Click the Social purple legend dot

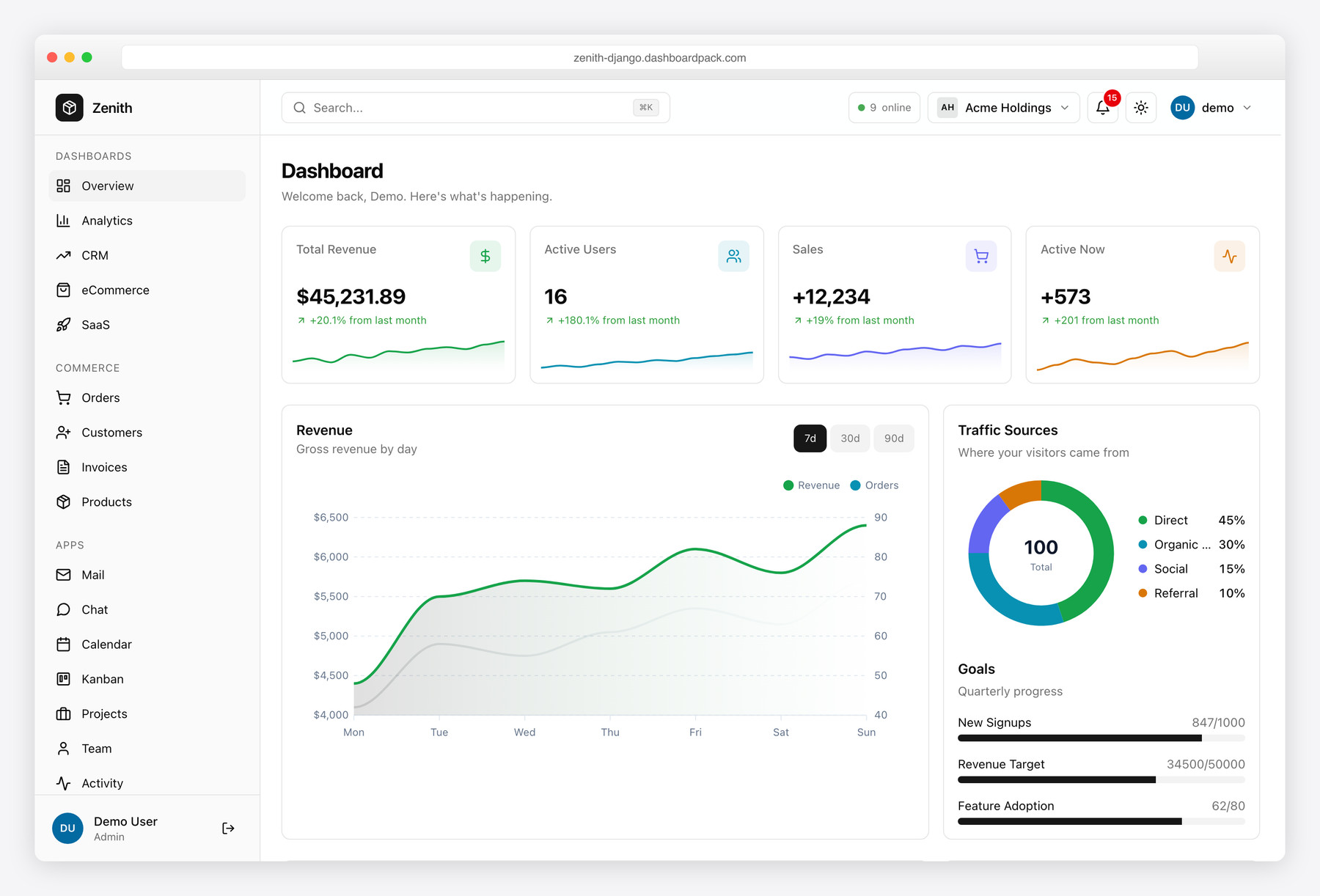pos(1143,569)
